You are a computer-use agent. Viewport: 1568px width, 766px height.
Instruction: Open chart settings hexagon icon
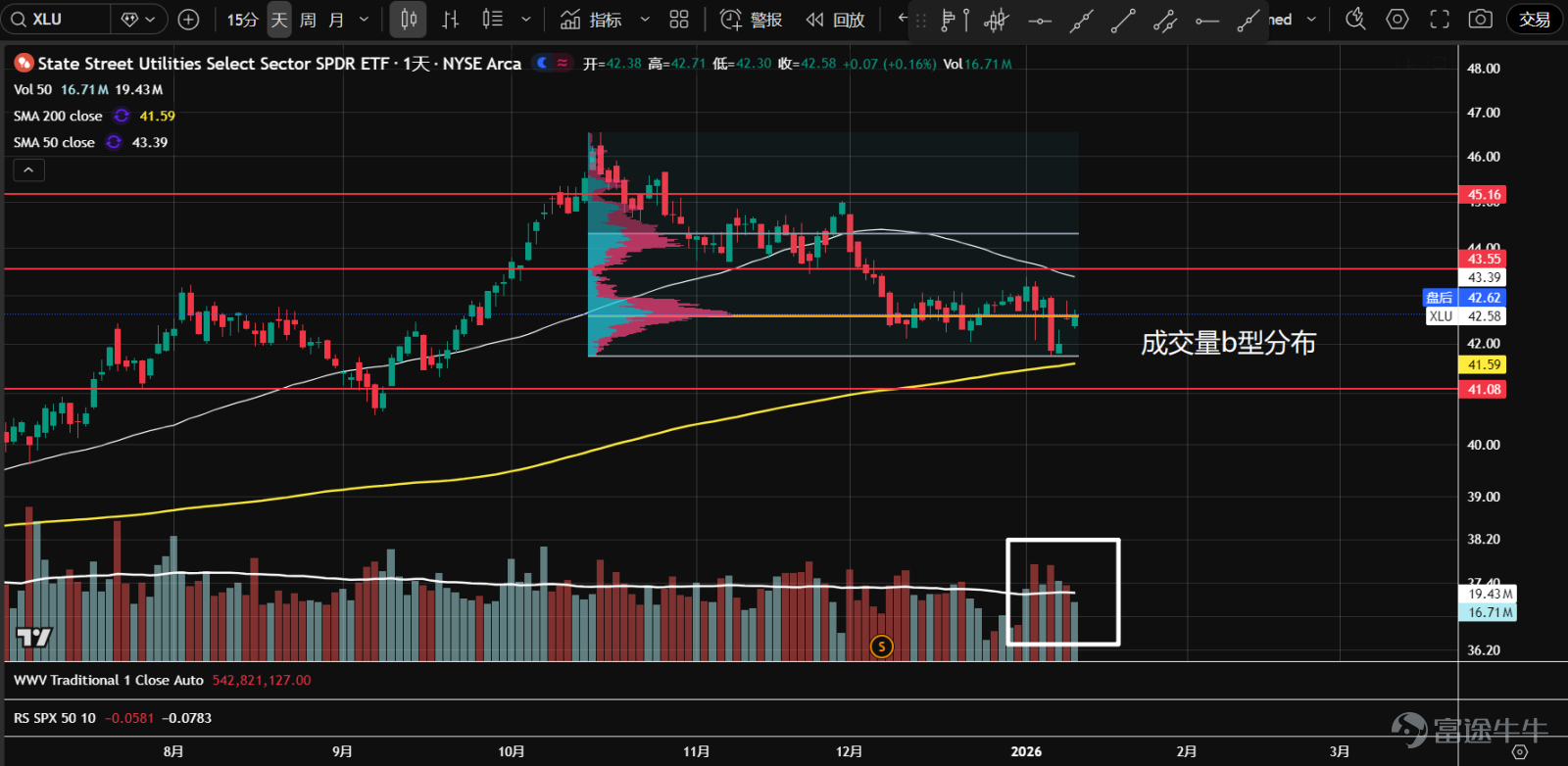[x=1397, y=20]
